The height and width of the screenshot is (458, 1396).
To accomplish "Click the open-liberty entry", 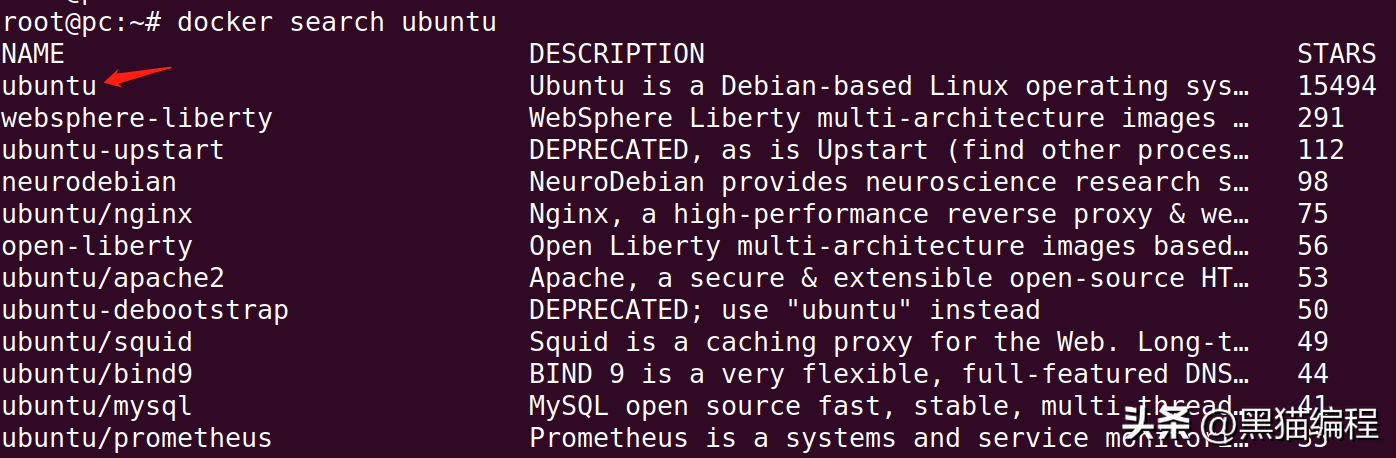I will pyautogui.click(x=96, y=246).
